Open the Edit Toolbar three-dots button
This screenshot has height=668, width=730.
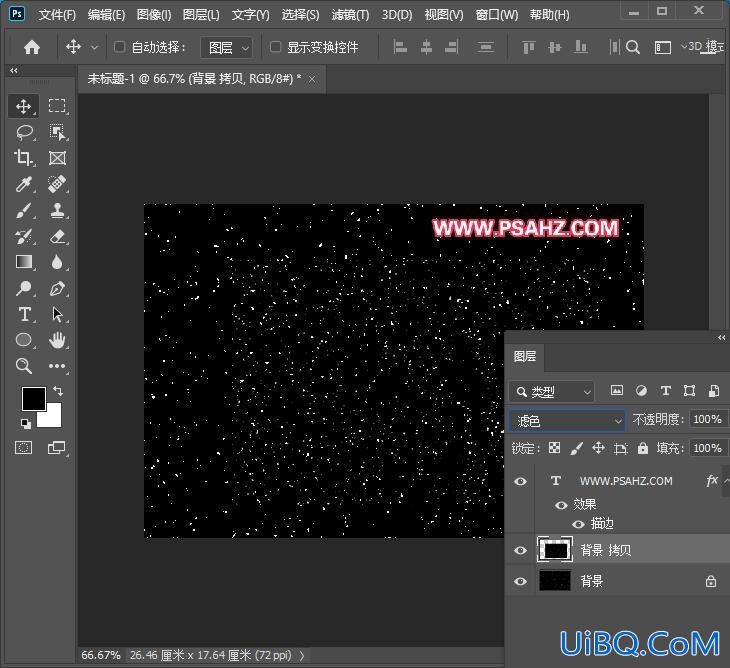point(57,366)
